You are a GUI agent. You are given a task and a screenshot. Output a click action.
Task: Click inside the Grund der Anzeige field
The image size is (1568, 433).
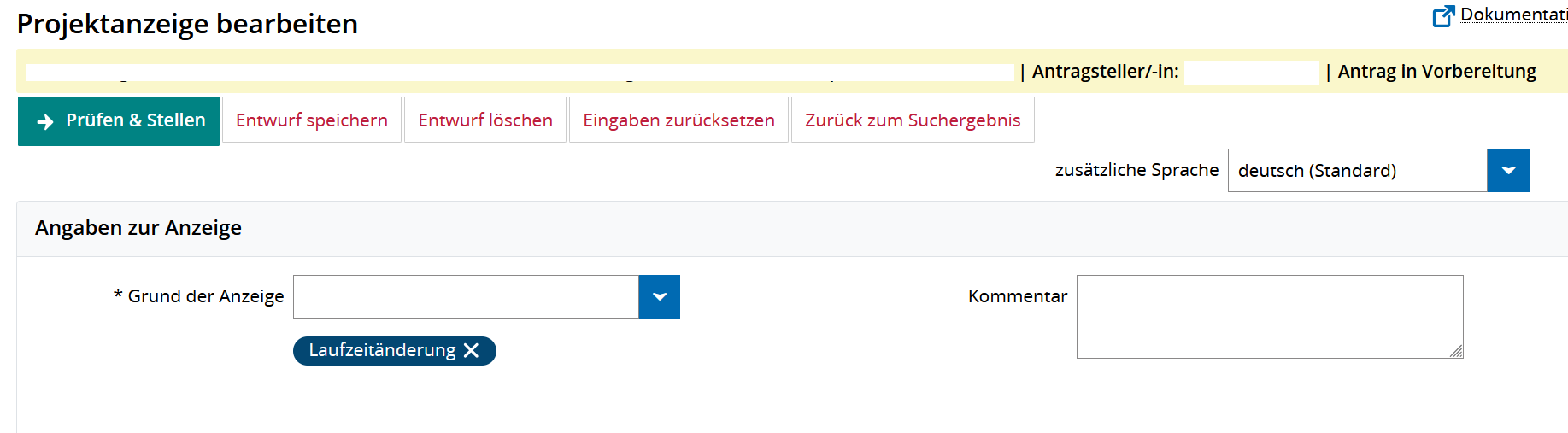(x=466, y=297)
